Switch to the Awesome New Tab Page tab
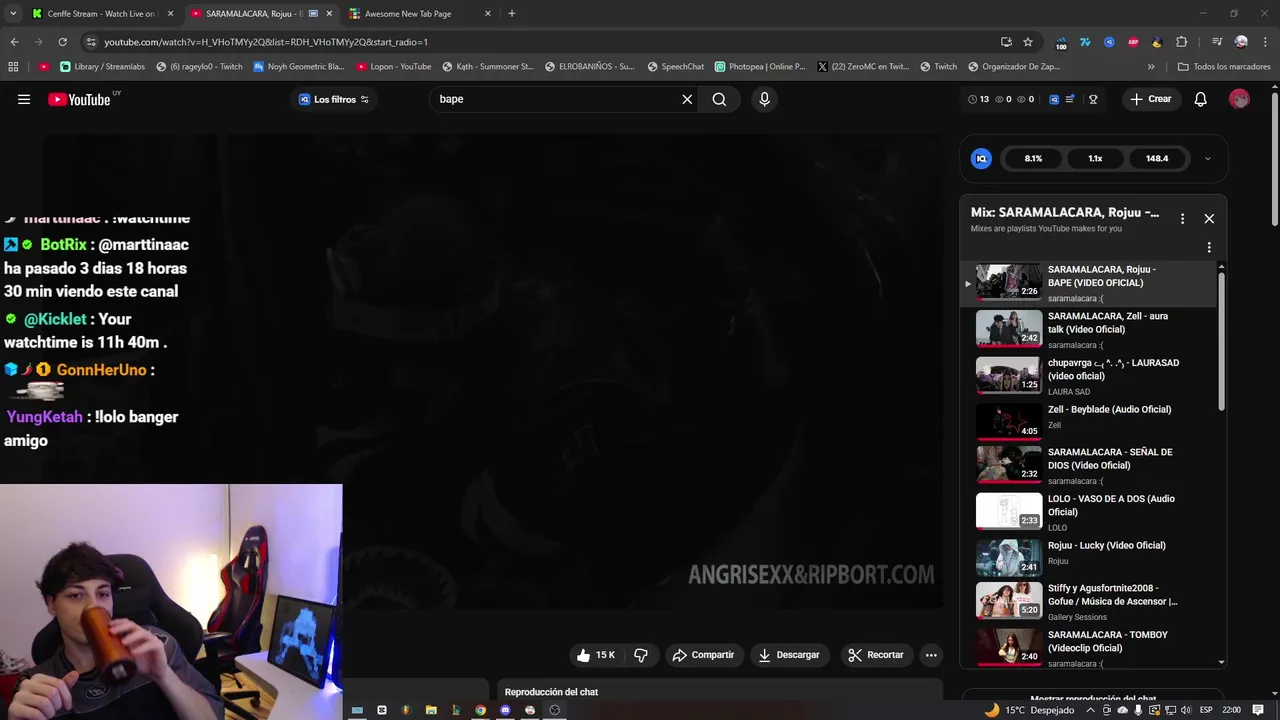Screen dimensions: 1280x720 pyautogui.click(x=421, y=14)
